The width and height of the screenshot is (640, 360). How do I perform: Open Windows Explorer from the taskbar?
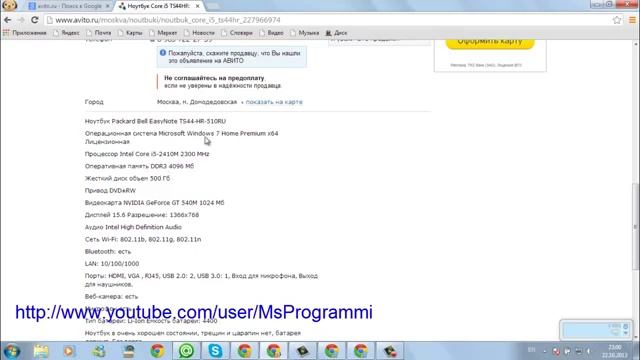click(41, 351)
